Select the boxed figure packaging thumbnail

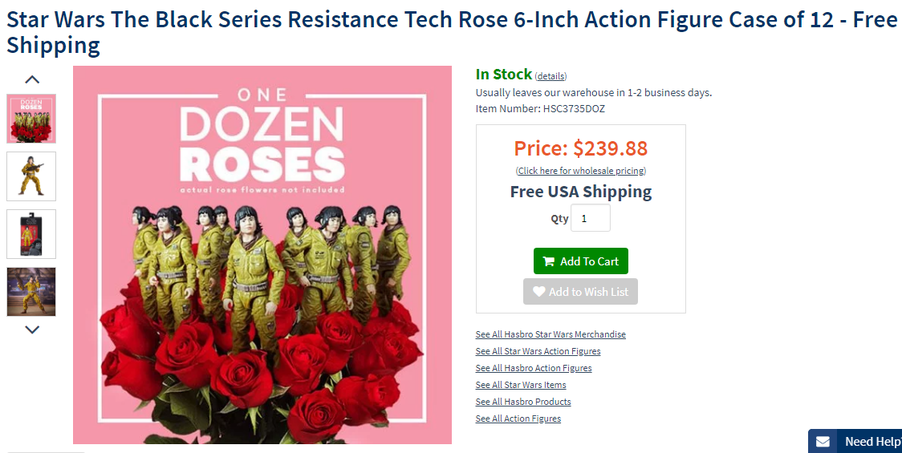pyautogui.click(x=32, y=234)
